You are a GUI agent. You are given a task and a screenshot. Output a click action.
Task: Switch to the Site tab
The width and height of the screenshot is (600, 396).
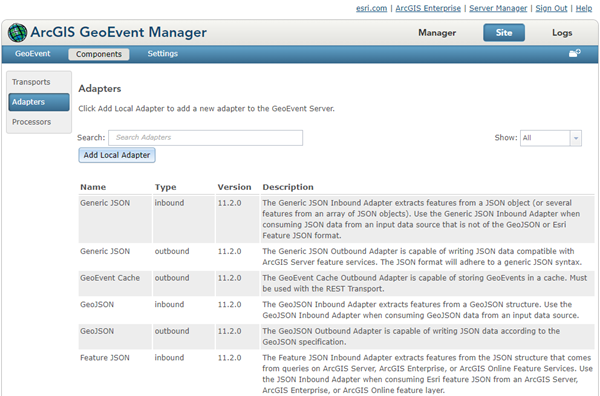(x=504, y=33)
